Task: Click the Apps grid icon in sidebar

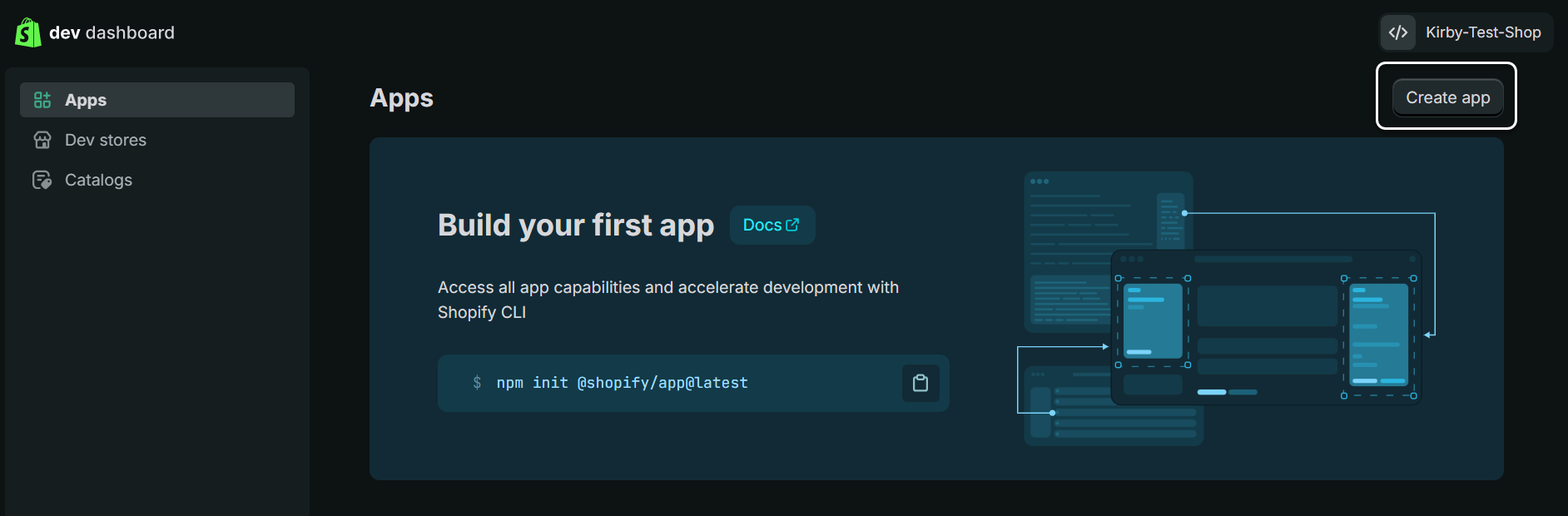Action: click(42, 100)
